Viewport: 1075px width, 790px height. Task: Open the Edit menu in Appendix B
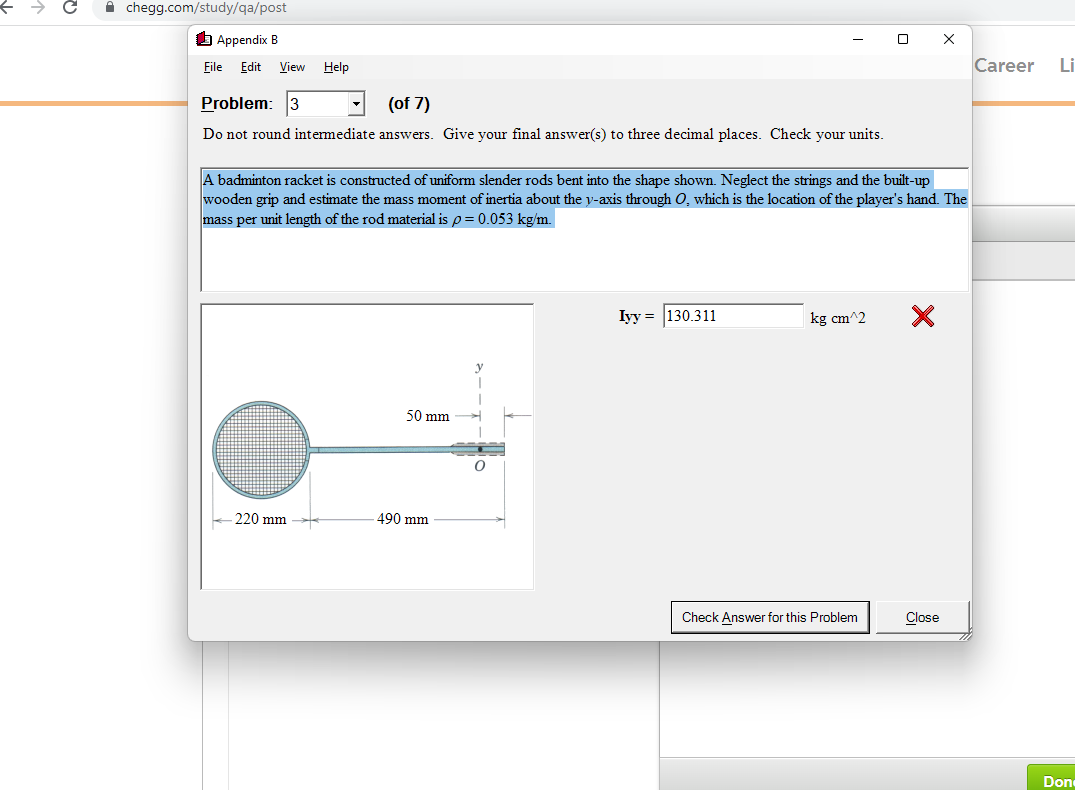tap(251, 67)
